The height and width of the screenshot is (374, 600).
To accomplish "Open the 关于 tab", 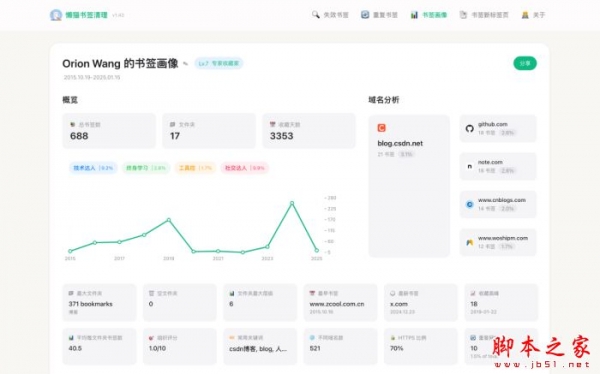I will click(533, 15).
